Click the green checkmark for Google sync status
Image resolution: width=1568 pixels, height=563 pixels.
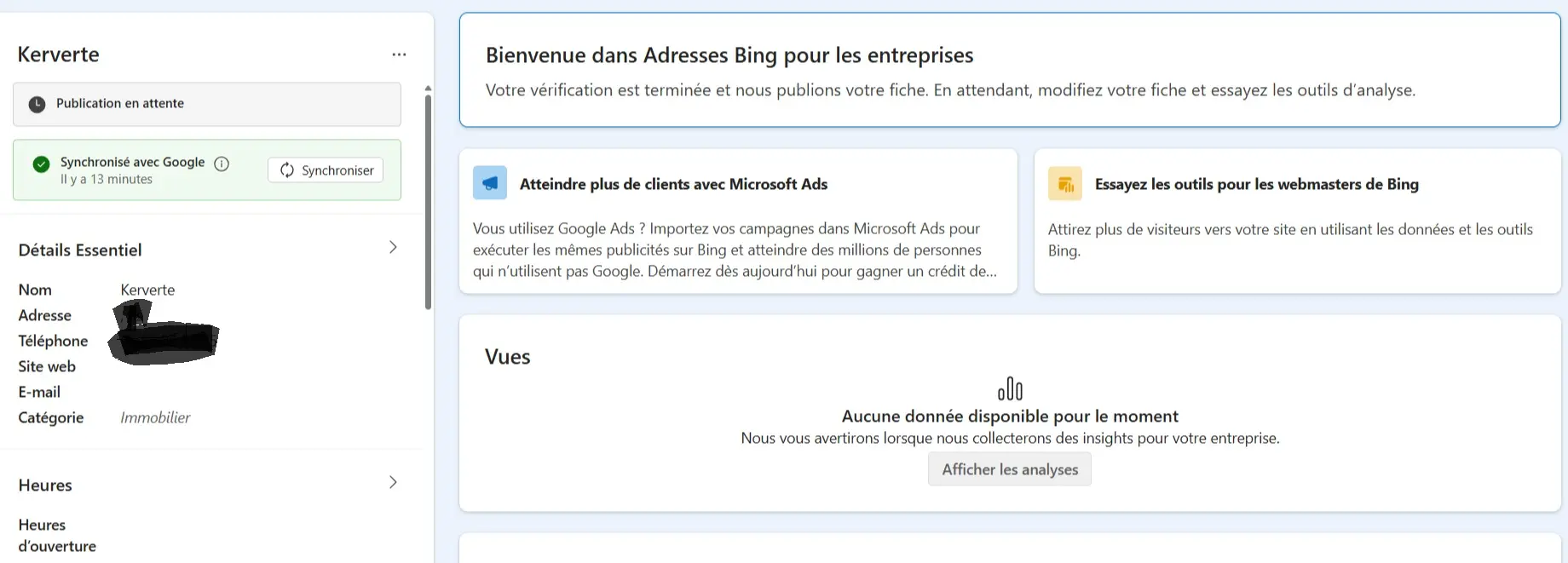40,163
